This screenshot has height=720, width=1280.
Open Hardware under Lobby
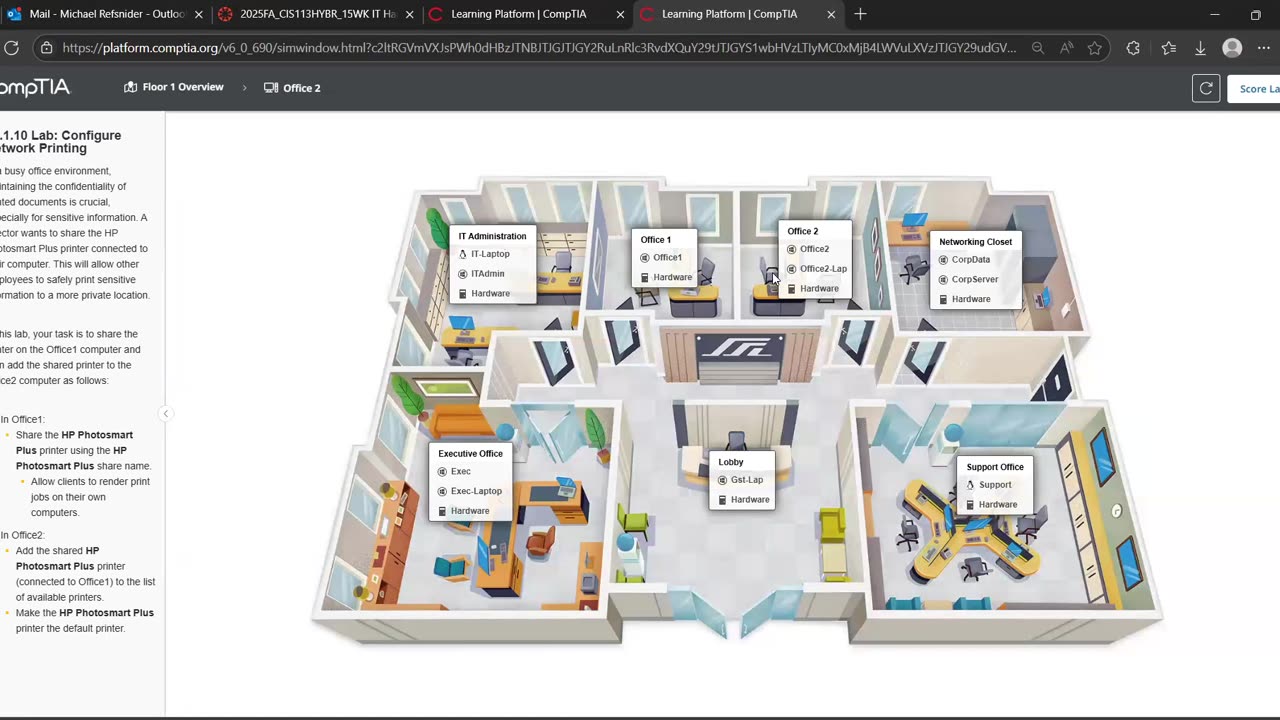(x=750, y=500)
